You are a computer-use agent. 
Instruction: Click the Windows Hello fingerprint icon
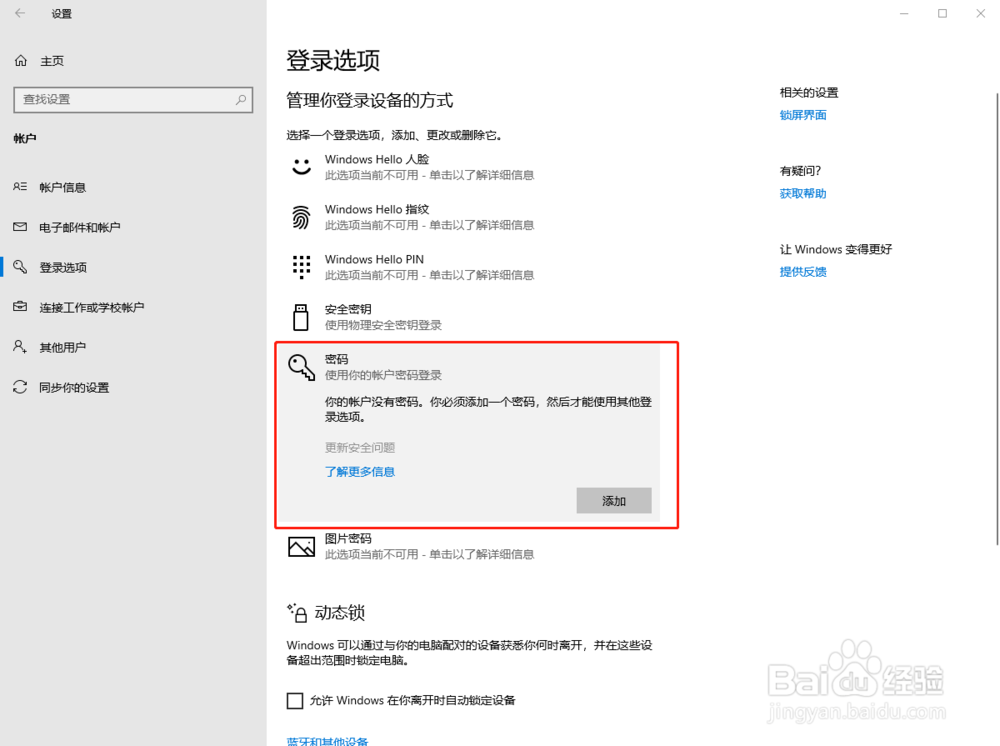click(x=301, y=217)
